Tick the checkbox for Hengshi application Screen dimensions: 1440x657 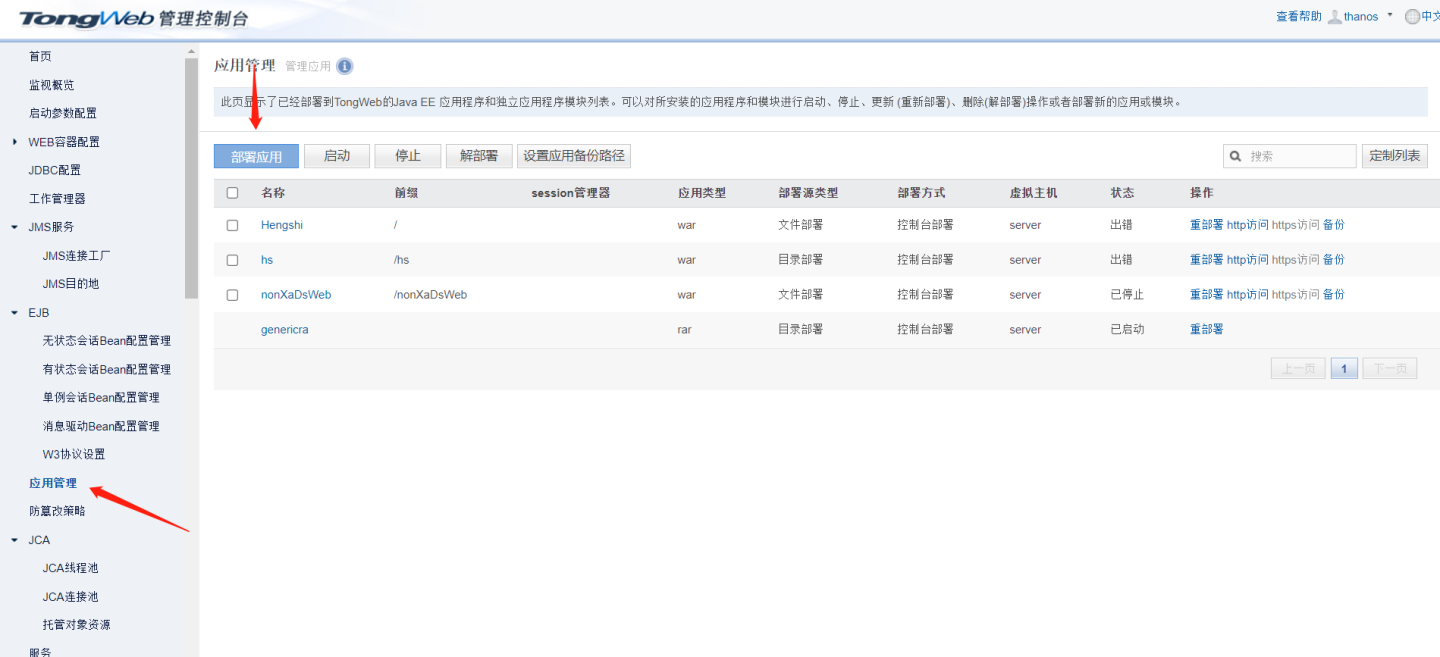pyautogui.click(x=232, y=226)
